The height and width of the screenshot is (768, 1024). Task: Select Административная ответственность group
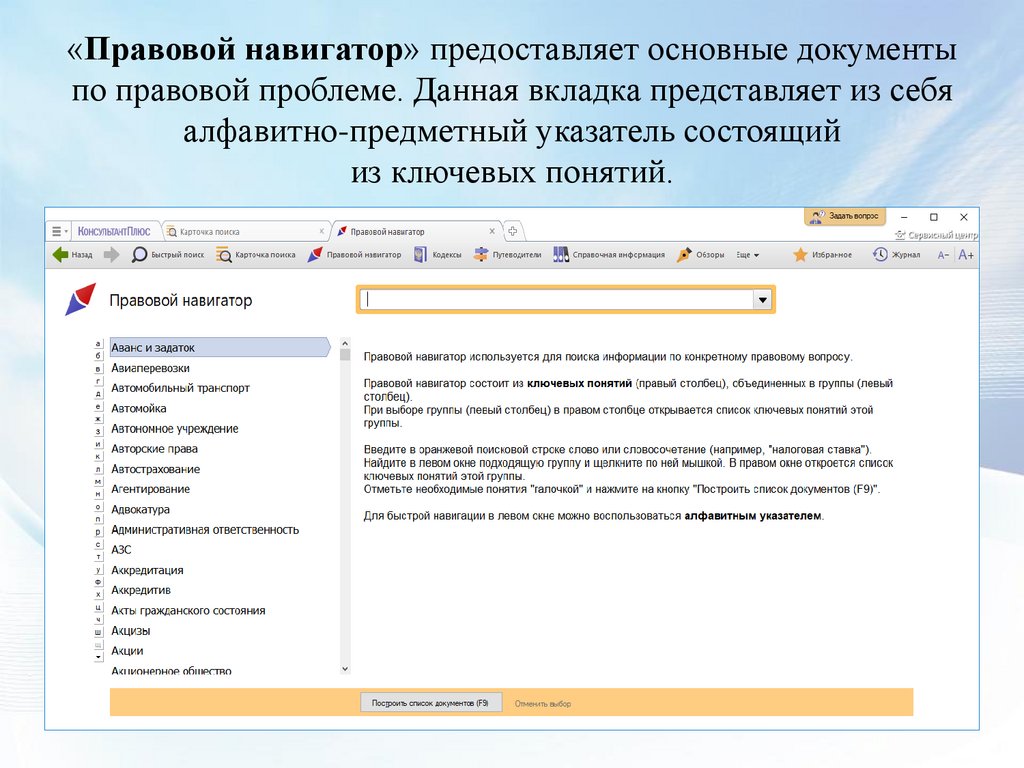205,530
